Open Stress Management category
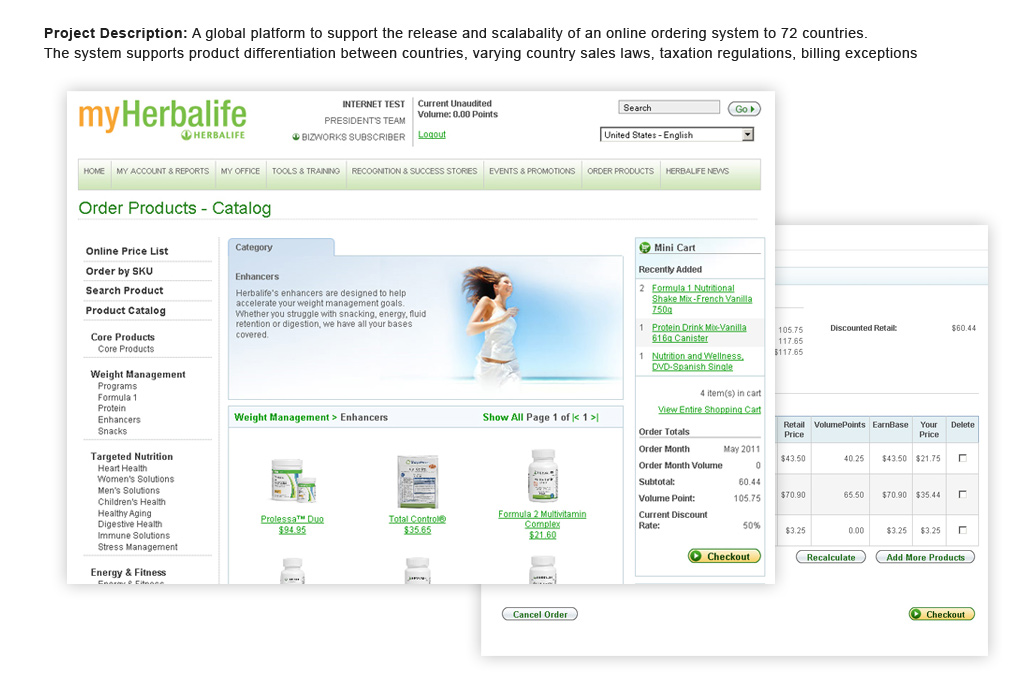 tap(138, 547)
